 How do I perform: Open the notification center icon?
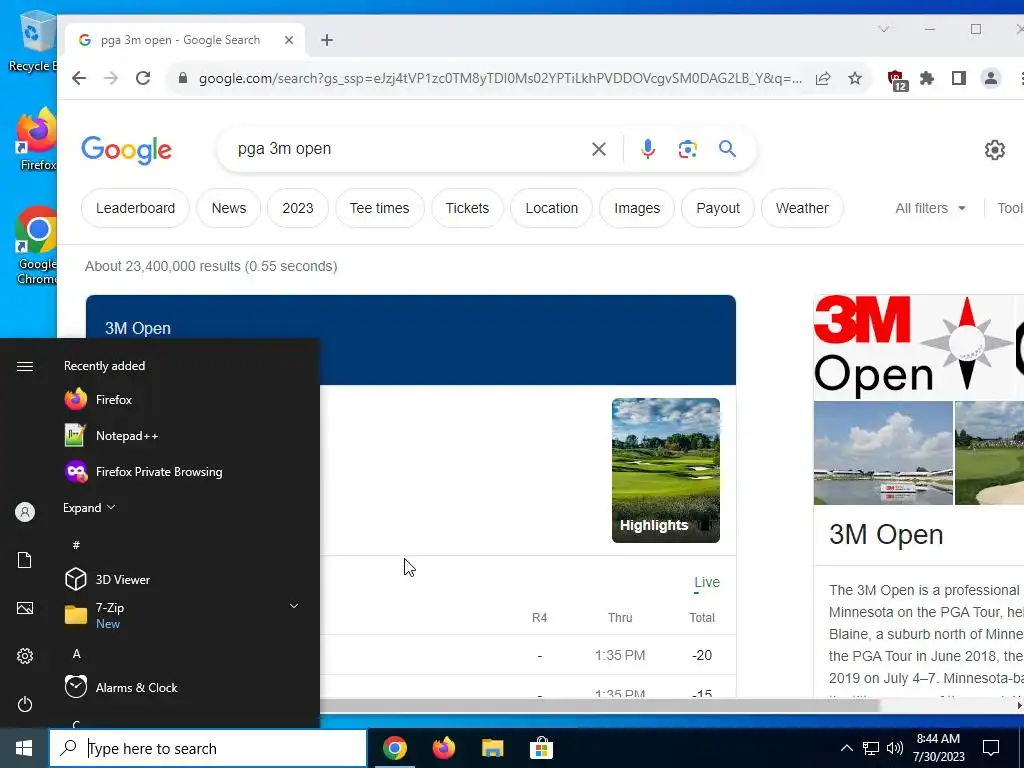tap(991, 748)
